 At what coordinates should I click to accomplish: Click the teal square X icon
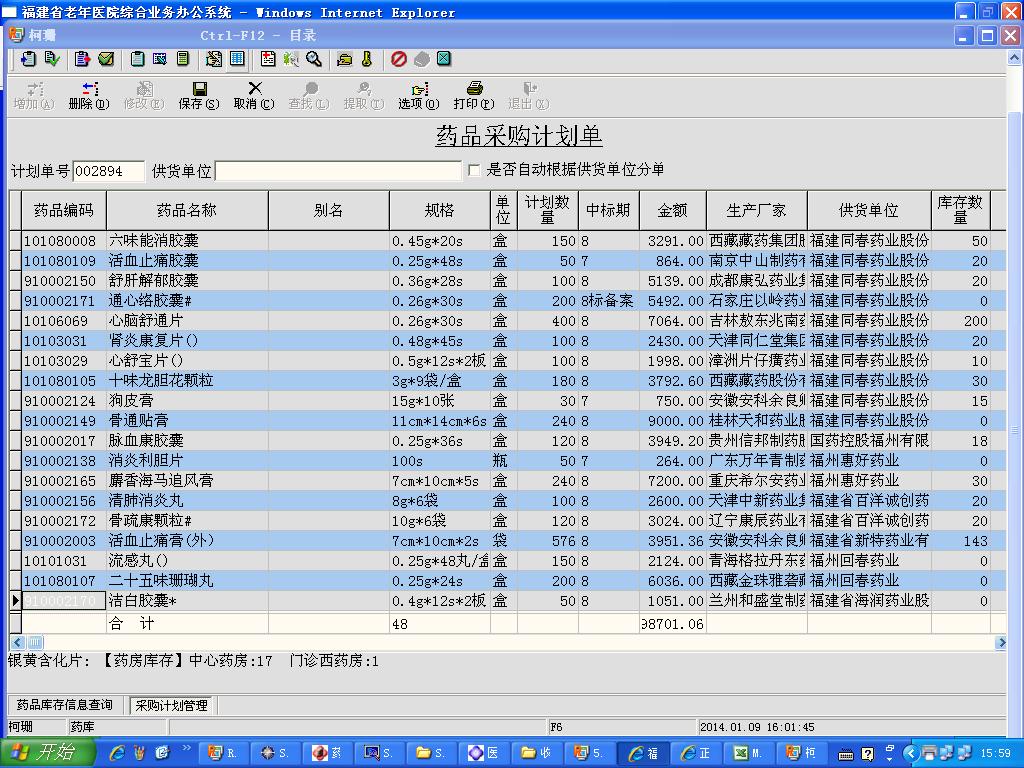point(443,59)
